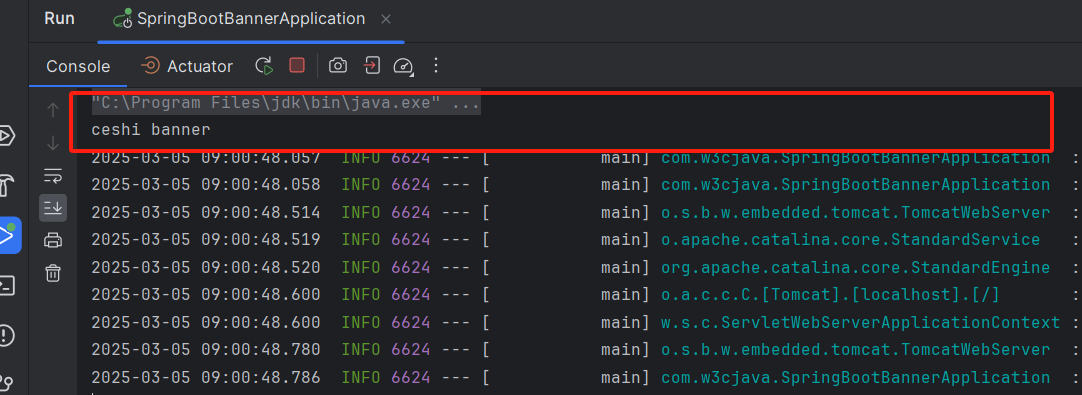
Task: Click TomcatWebServer logger on the 48.514 line
Action: coord(856,212)
